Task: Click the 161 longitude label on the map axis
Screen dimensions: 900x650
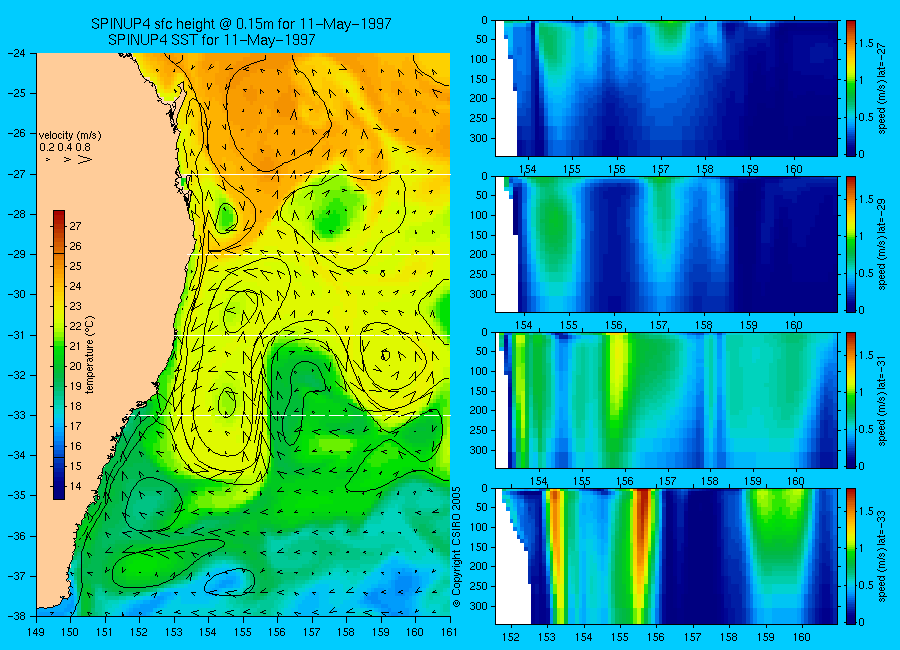Action: tap(449, 632)
